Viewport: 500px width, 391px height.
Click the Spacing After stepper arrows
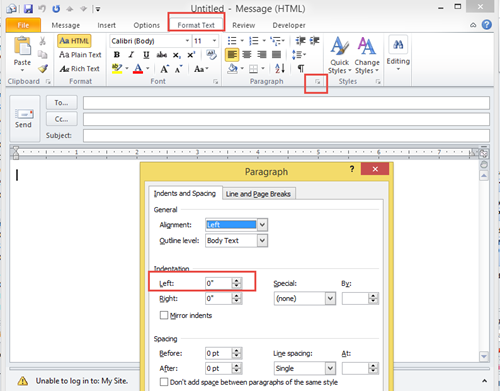pos(236,368)
